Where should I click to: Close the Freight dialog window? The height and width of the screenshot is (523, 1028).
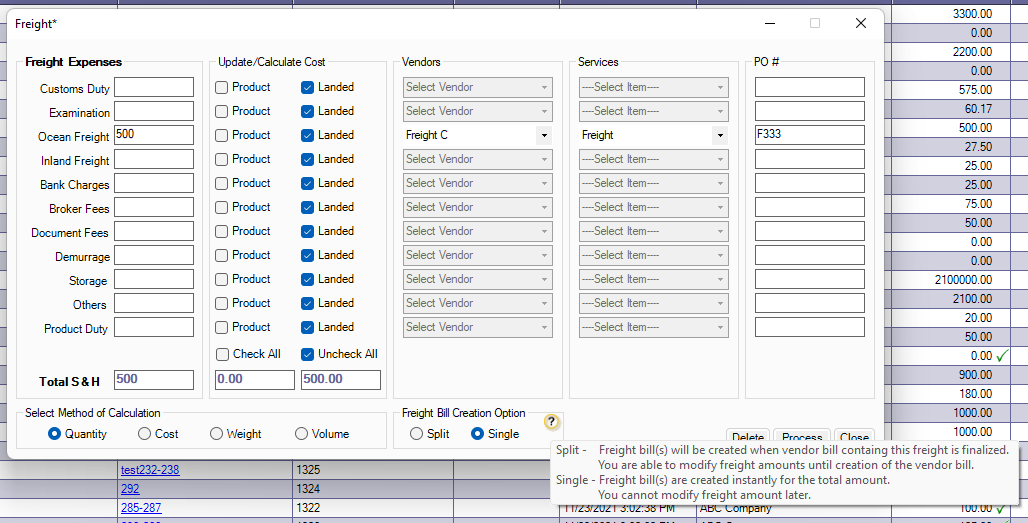[860, 23]
